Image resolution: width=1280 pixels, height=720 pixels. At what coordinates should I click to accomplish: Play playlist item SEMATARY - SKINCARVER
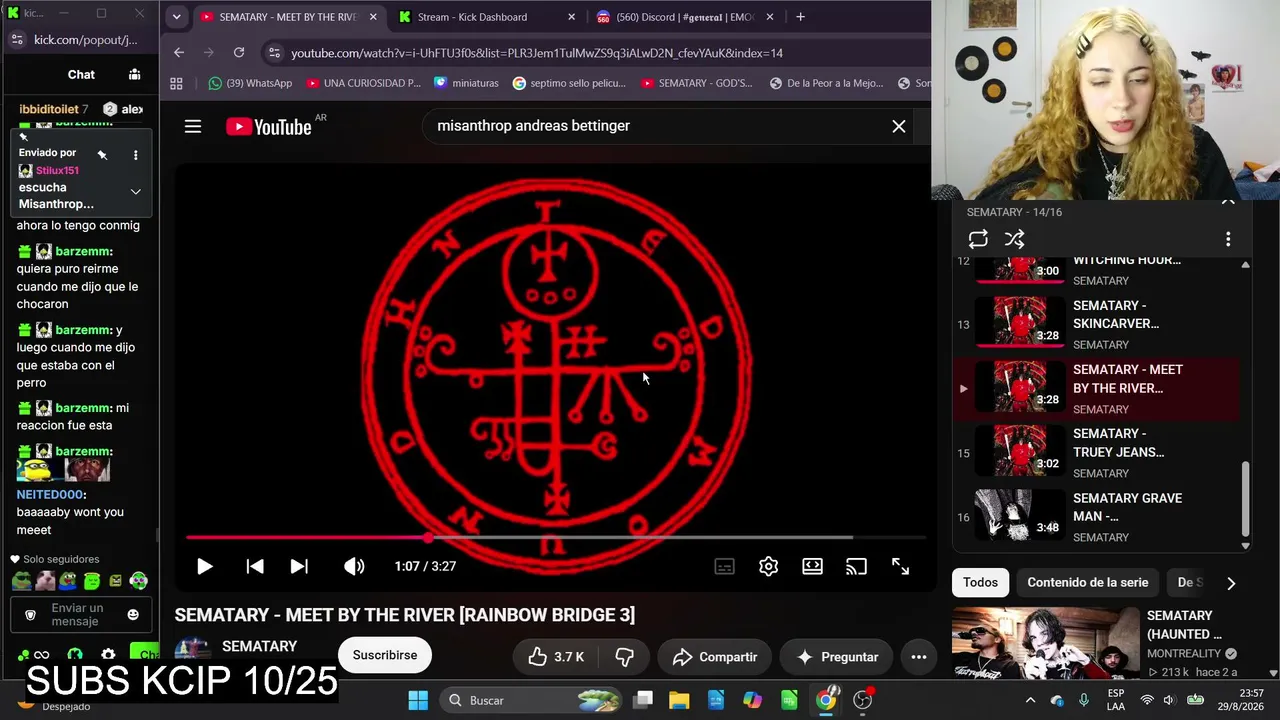pos(1096,325)
